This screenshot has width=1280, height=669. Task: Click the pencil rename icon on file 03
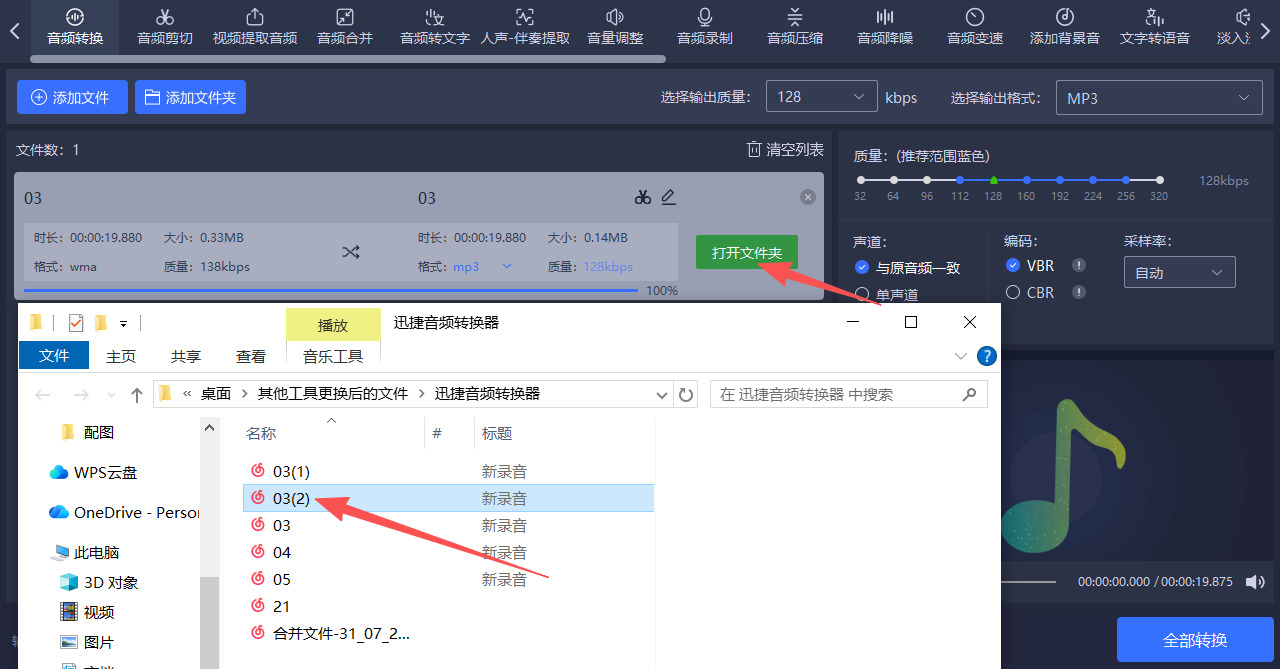[x=669, y=197]
